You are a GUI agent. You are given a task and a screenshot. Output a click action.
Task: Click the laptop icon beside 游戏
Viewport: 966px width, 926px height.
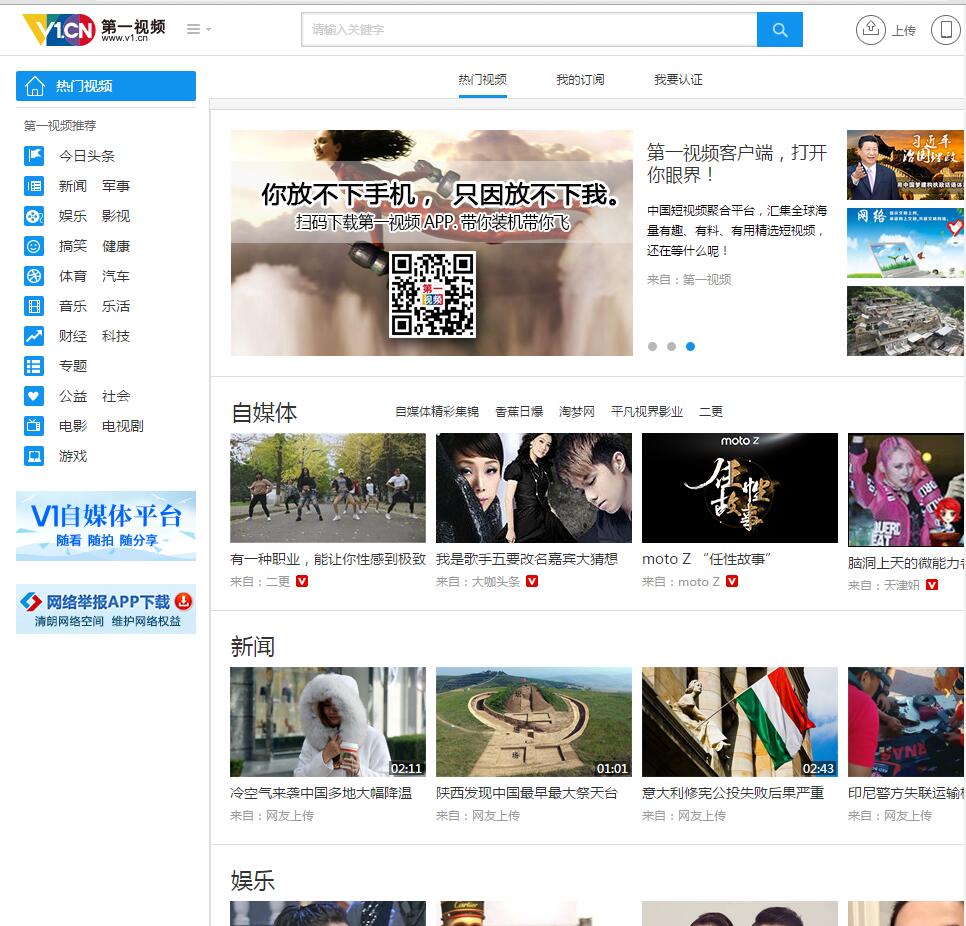click(34, 456)
